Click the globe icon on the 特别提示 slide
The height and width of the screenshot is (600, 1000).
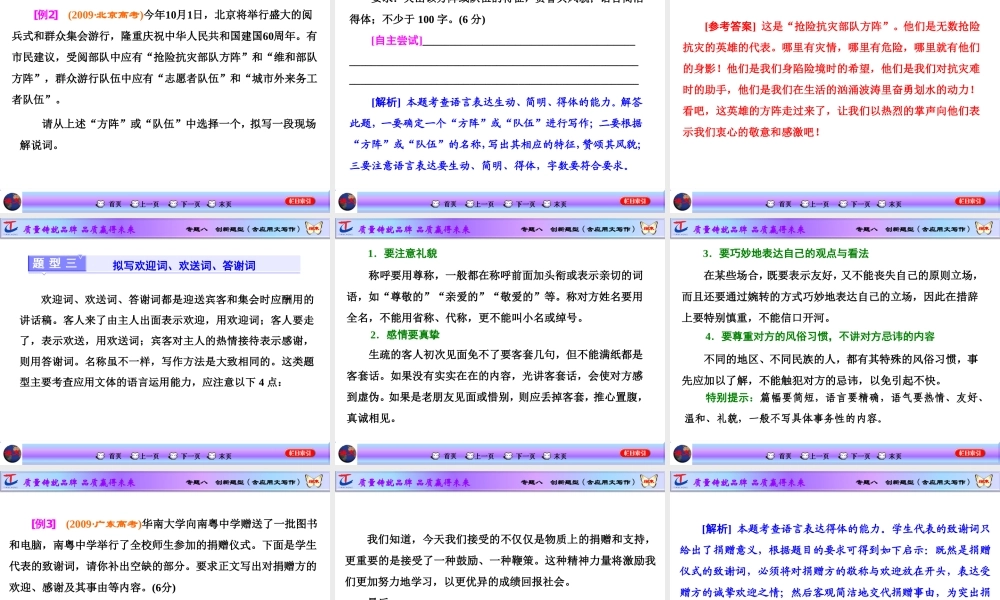(682, 454)
